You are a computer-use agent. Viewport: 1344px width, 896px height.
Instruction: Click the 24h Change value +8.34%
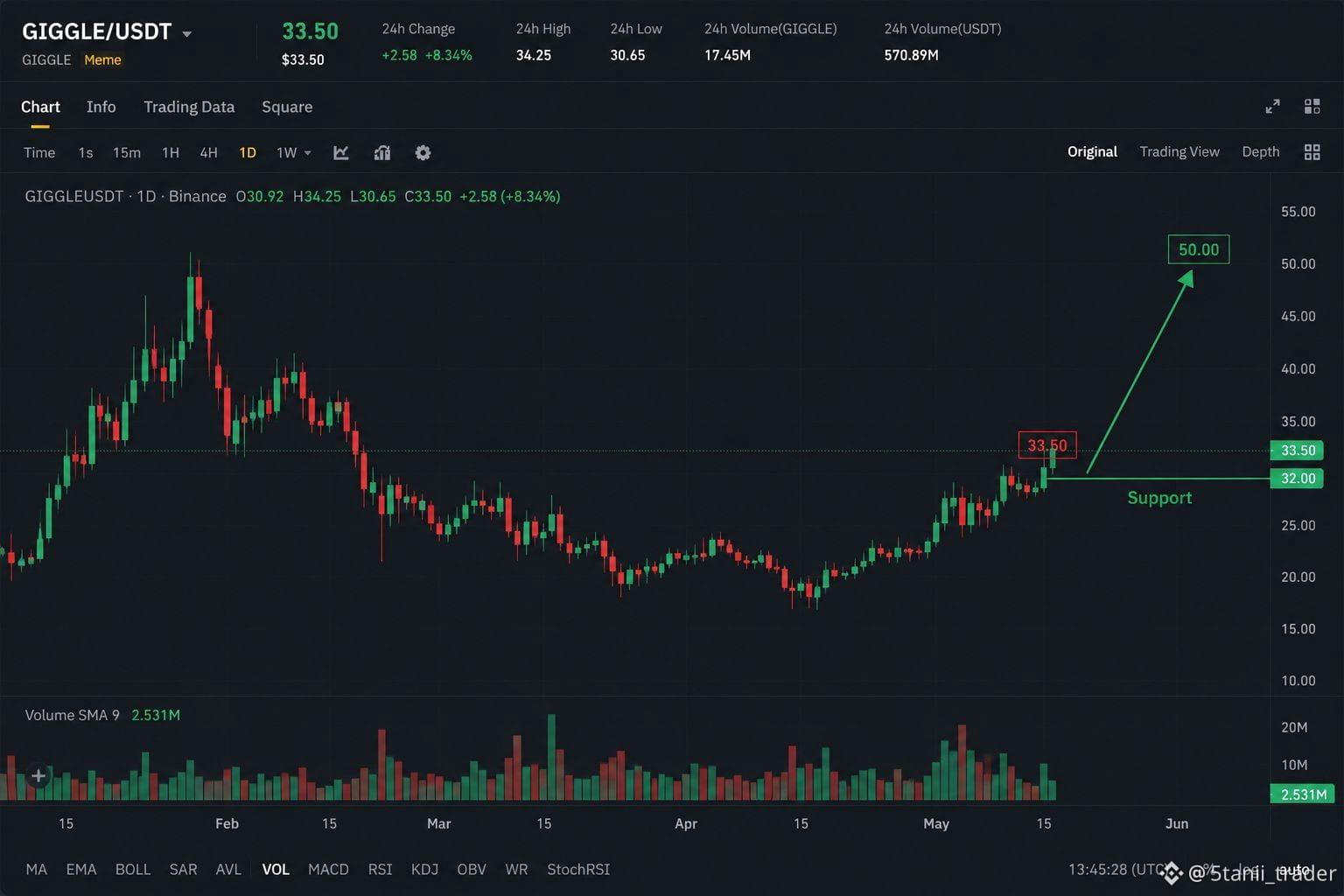pos(448,55)
